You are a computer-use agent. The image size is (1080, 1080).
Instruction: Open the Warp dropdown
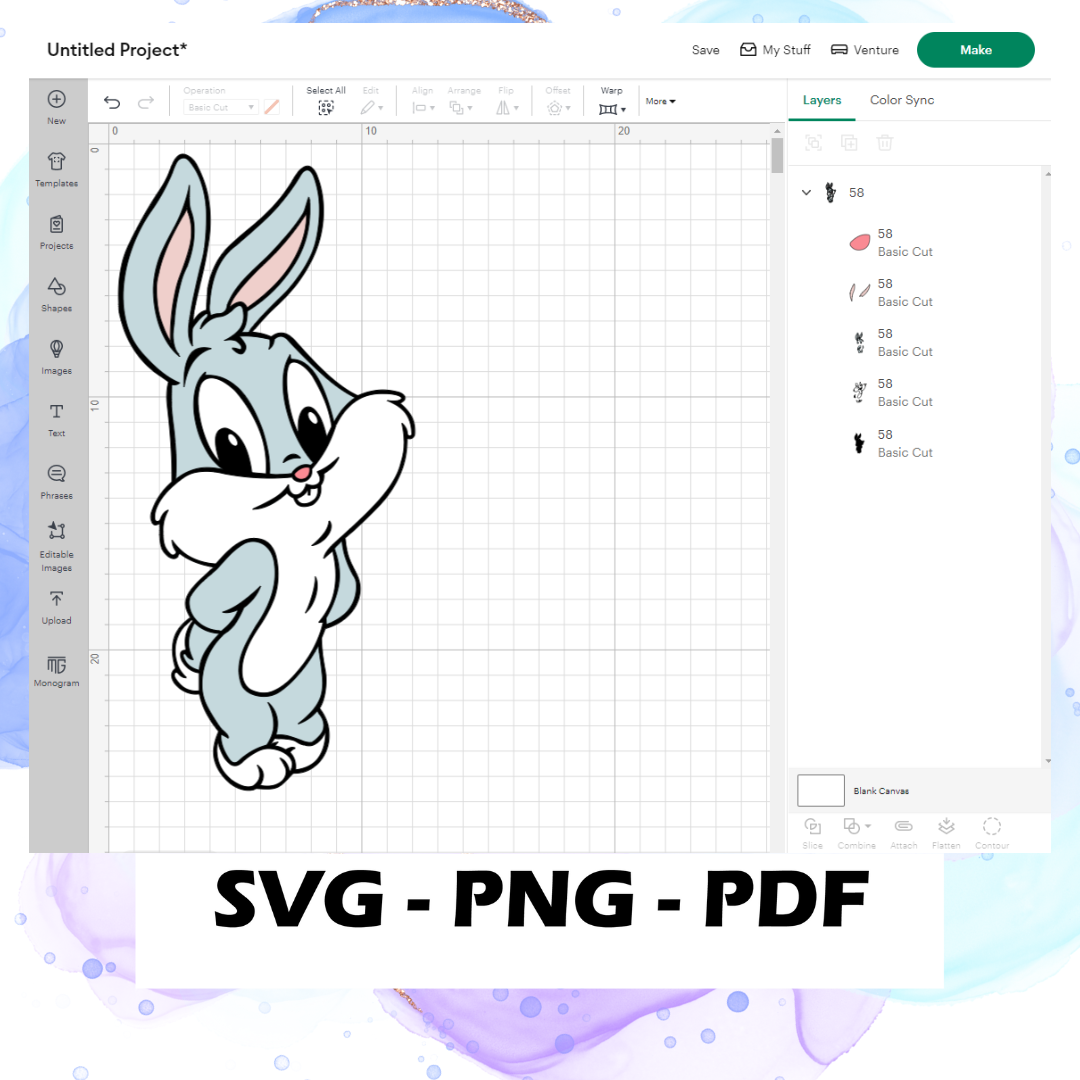coord(612,109)
